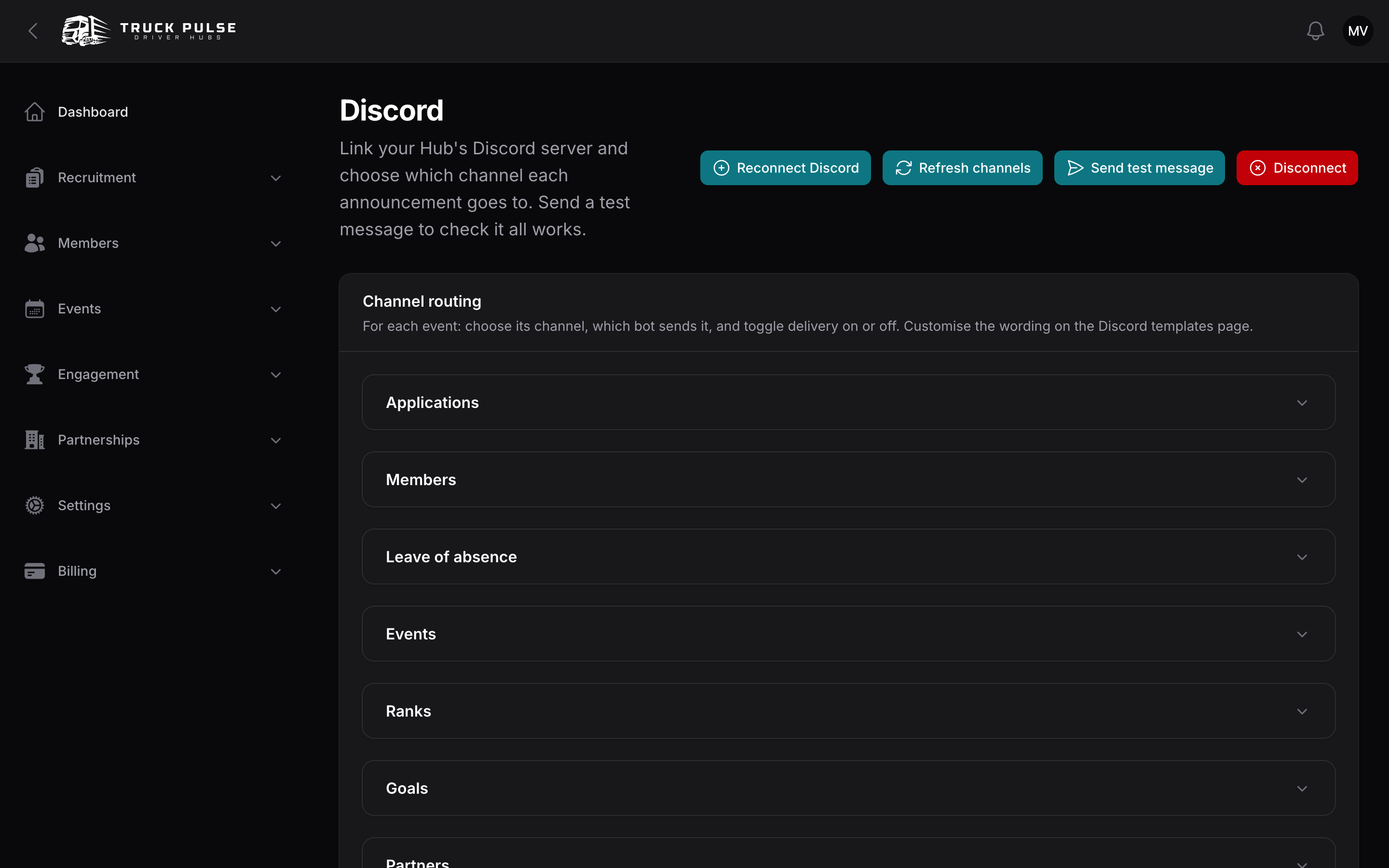The height and width of the screenshot is (868, 1389).
Task: Expand sidebar Events submenu chevron
Action: click(275, 310)
